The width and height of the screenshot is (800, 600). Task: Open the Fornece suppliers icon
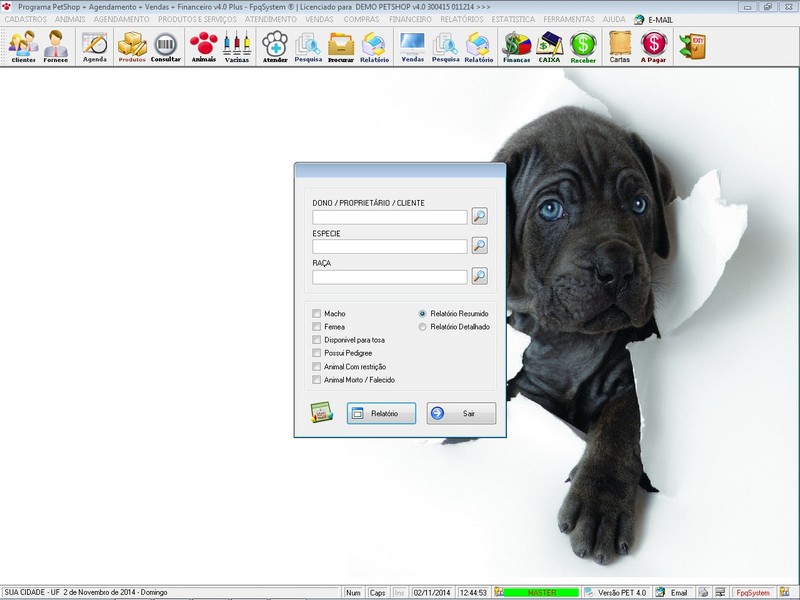point(56,46)
